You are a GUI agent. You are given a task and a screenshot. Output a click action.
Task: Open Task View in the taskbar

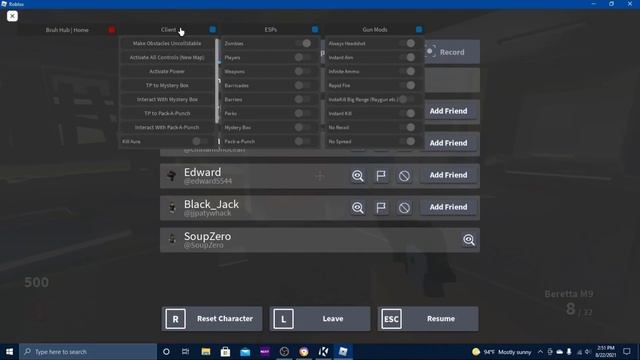tap(185, 351)
